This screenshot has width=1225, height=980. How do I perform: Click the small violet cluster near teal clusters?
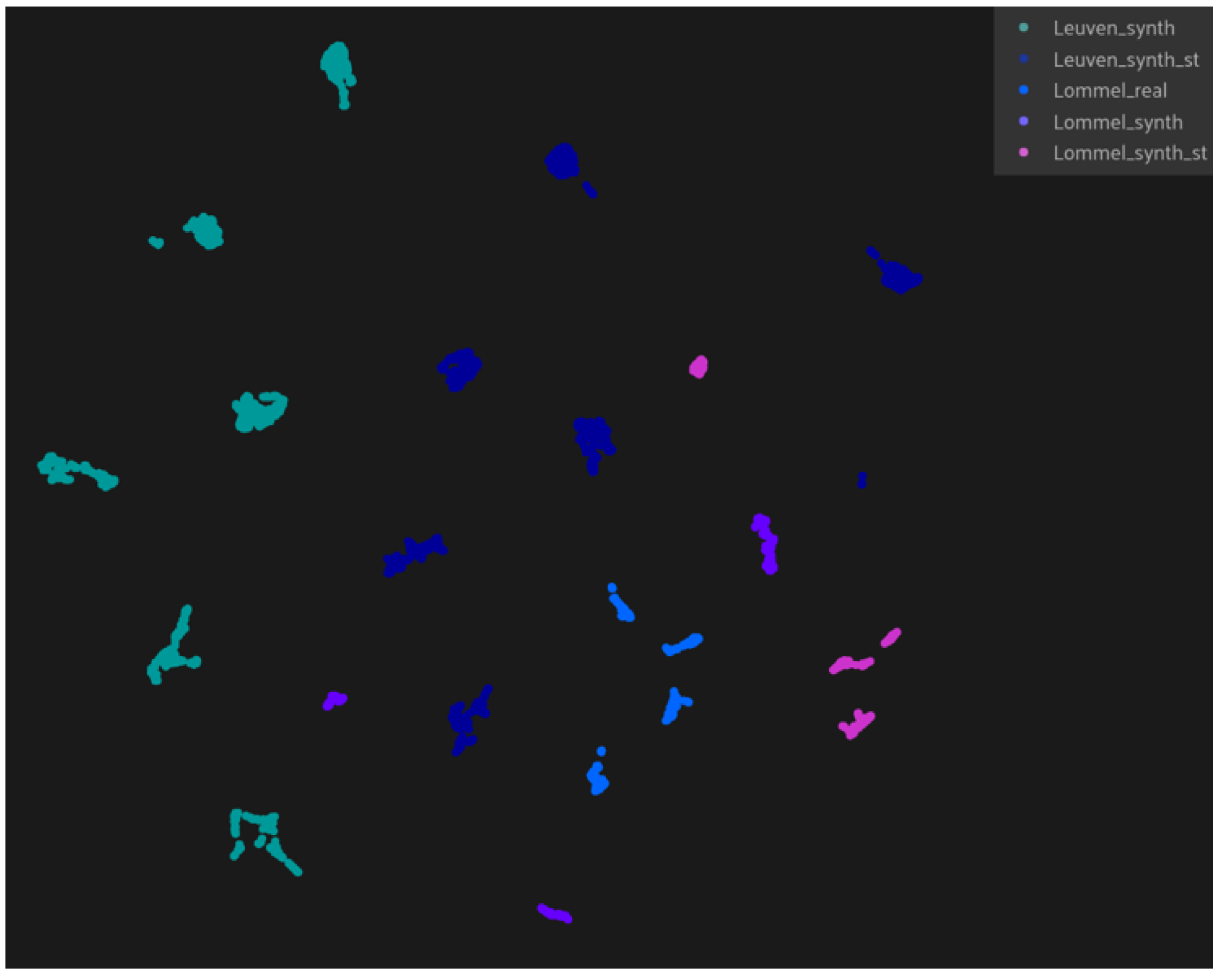tap(334, 700)
